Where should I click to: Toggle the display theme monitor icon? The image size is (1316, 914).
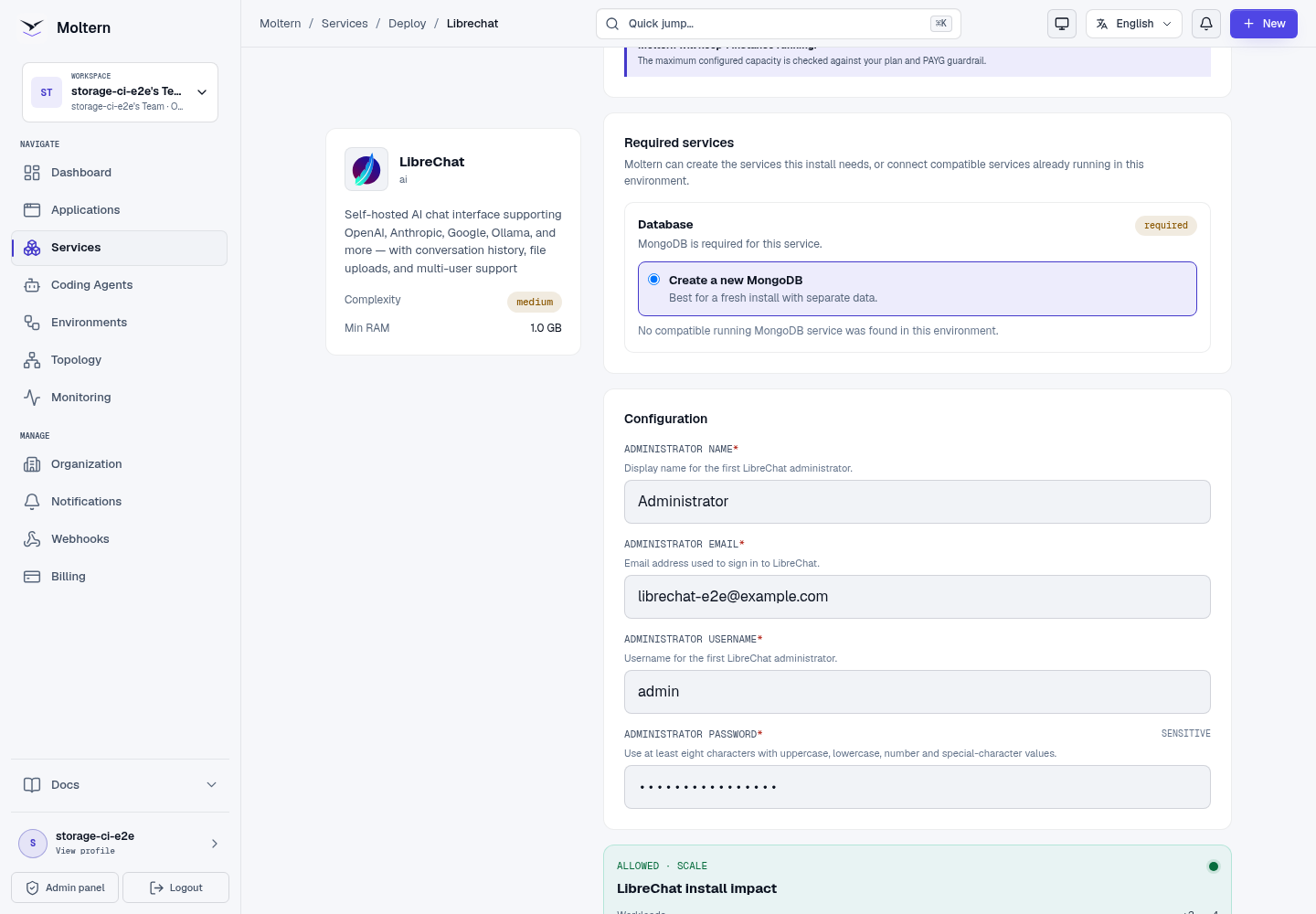click(x=1062, y=24)
